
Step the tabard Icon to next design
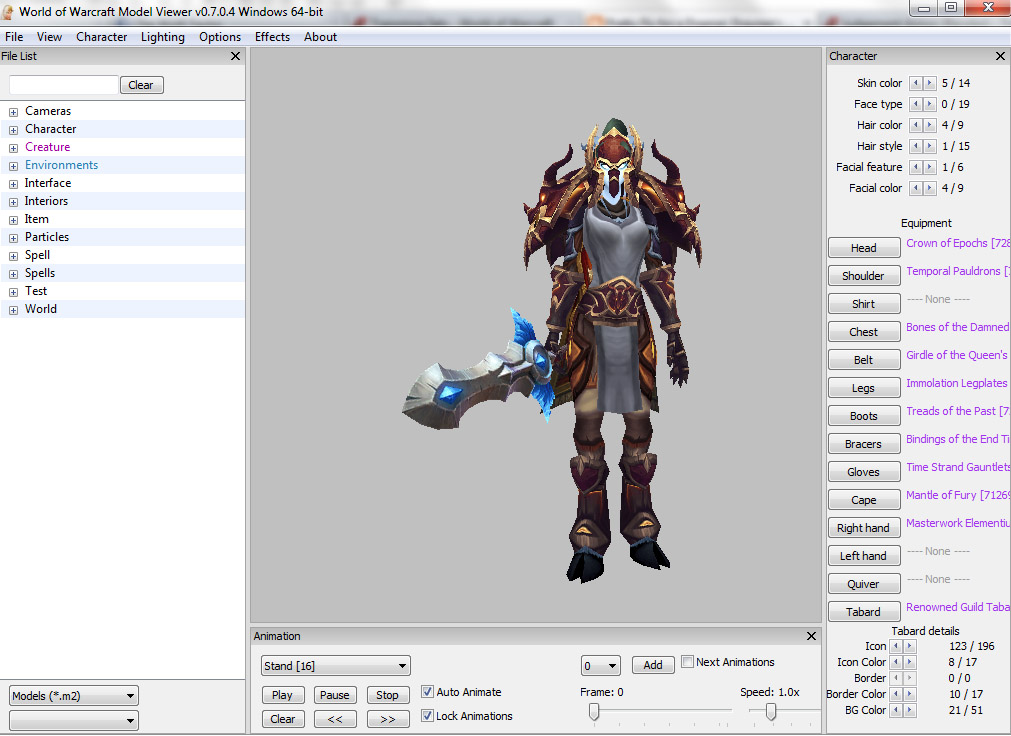(911, 646)
